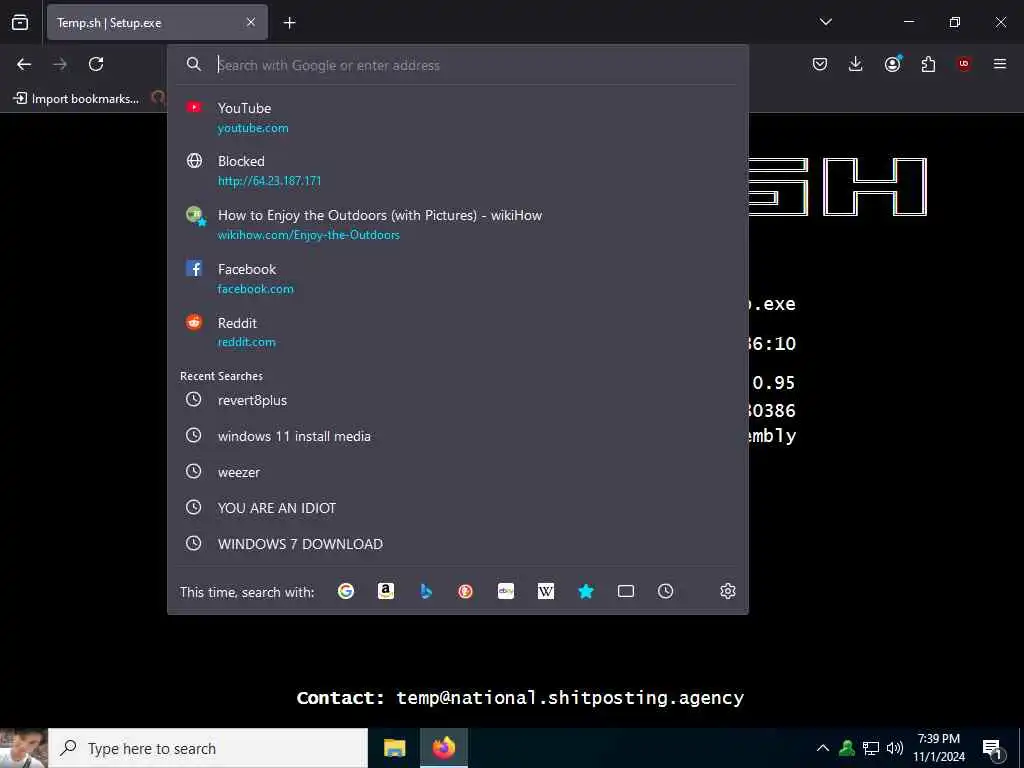Reload the current page

pyautogui.click(x=96, y=64)
